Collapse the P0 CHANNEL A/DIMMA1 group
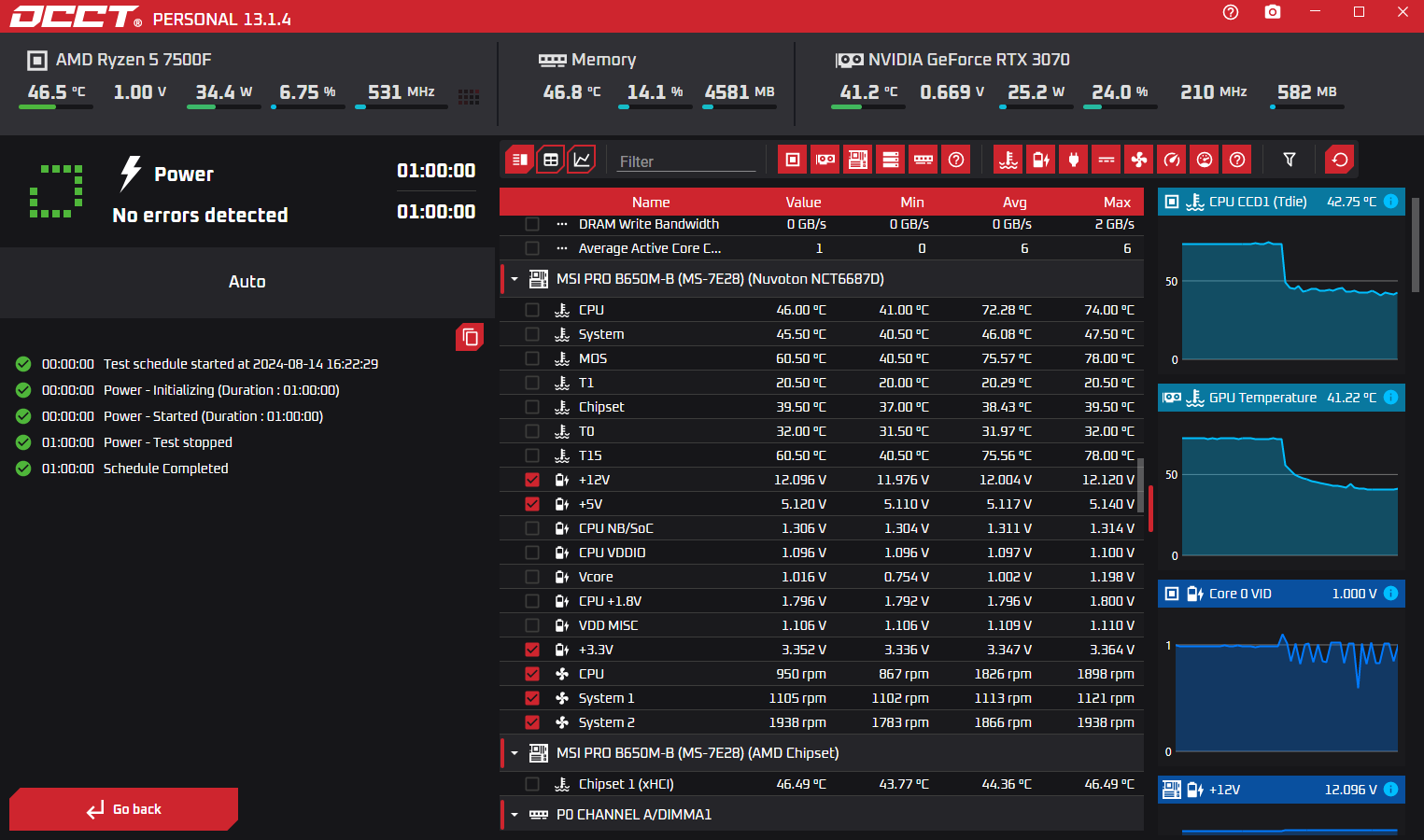The width and height of the screenshot is (1424, 840). coord(515,815)
